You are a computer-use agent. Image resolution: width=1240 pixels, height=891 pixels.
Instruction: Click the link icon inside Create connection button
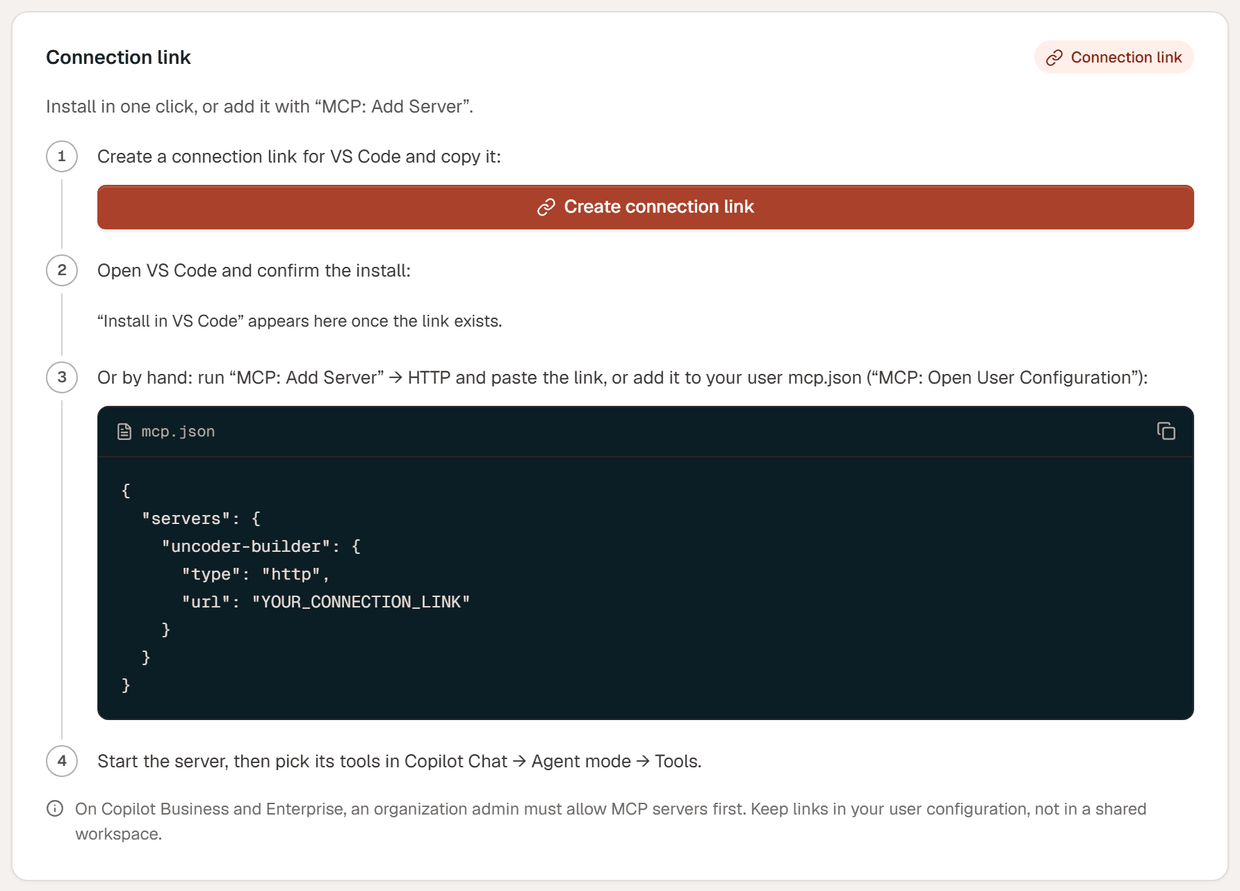[x=546, y=207]
